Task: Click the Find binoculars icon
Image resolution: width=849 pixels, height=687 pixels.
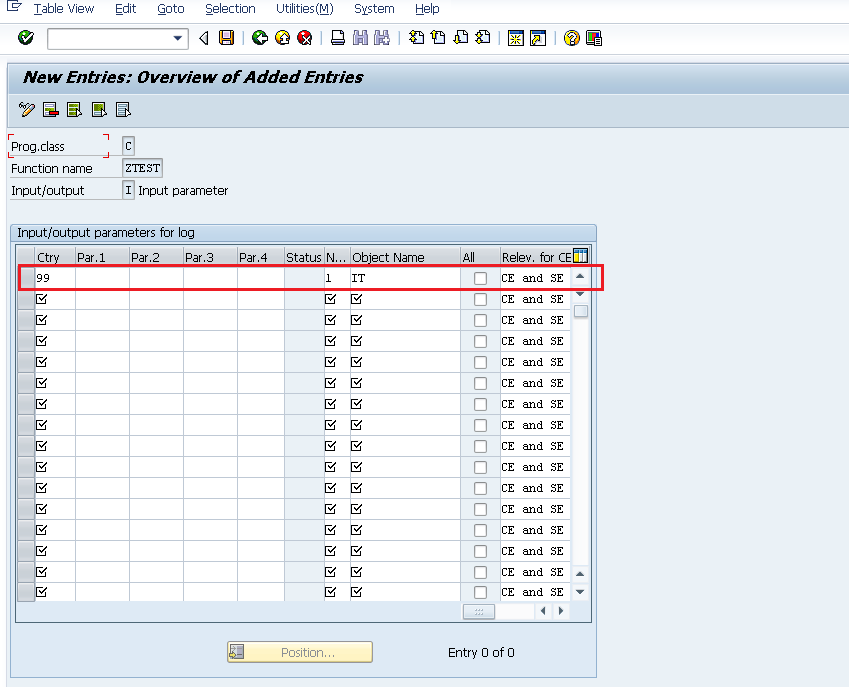Action: (x=360, y=38)
